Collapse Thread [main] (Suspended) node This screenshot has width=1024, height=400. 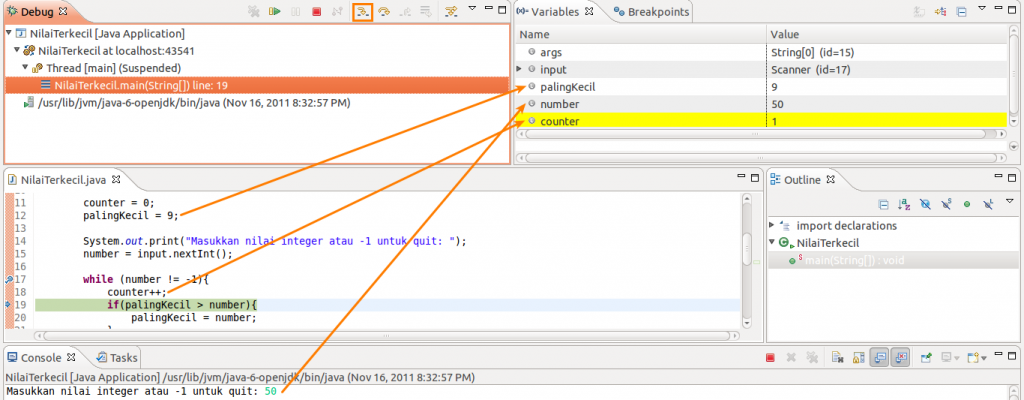pos(25,67)
